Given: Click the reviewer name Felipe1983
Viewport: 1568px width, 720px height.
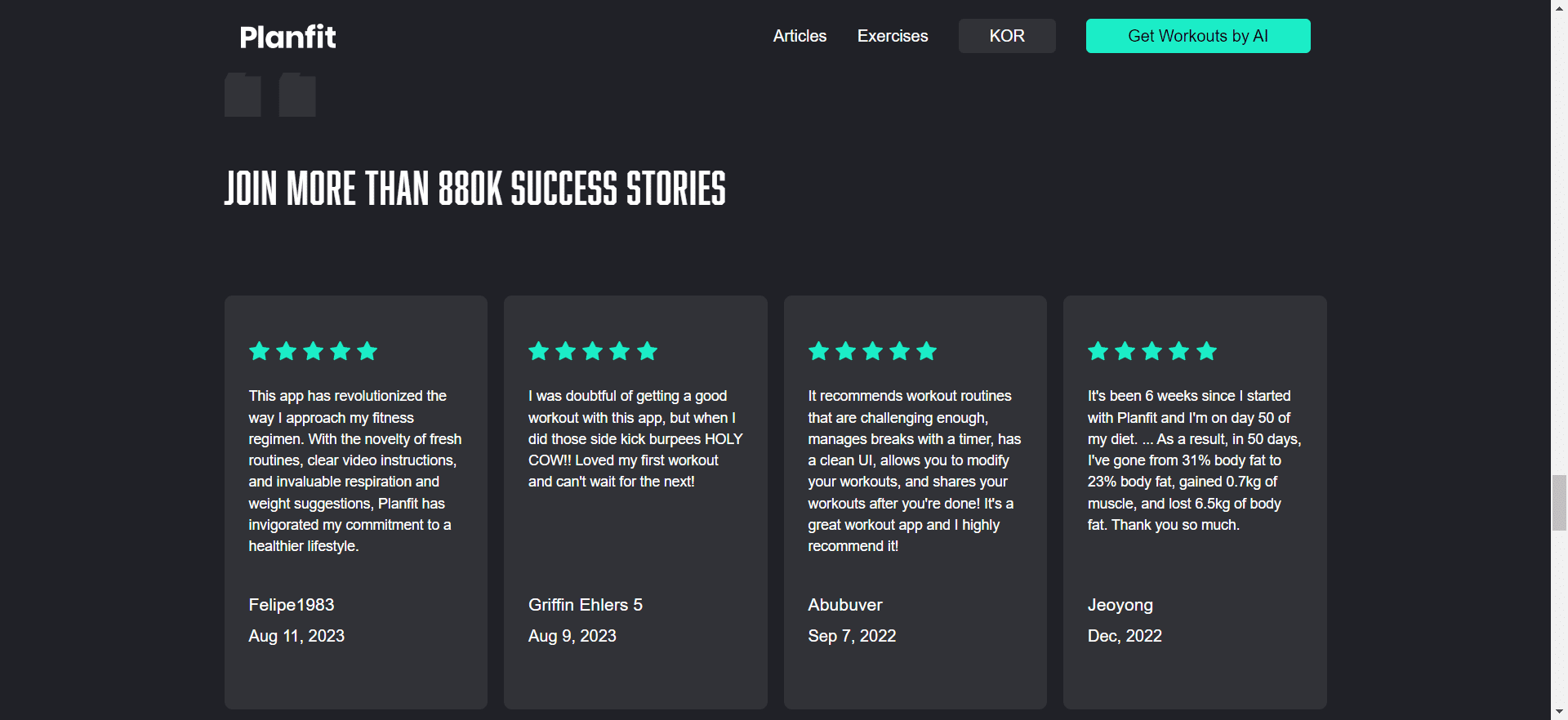Looking at the screenshot, I should click(x=292, y=605).
